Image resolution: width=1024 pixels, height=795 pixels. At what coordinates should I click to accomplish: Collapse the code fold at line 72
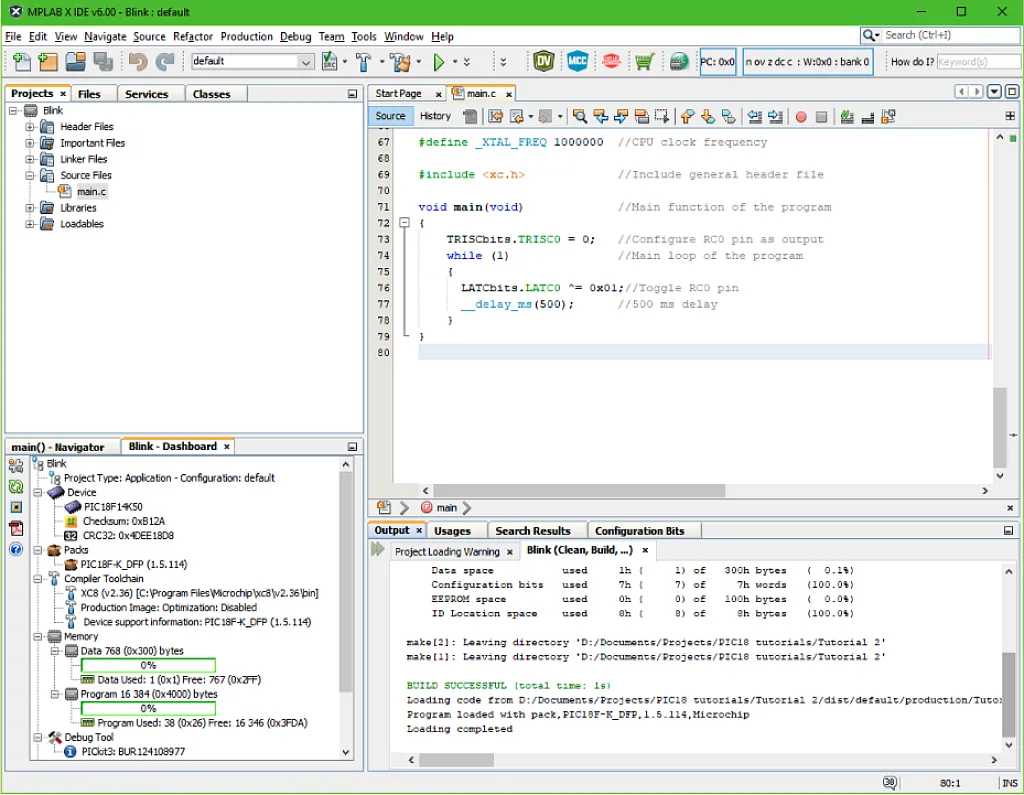(404, 223)
